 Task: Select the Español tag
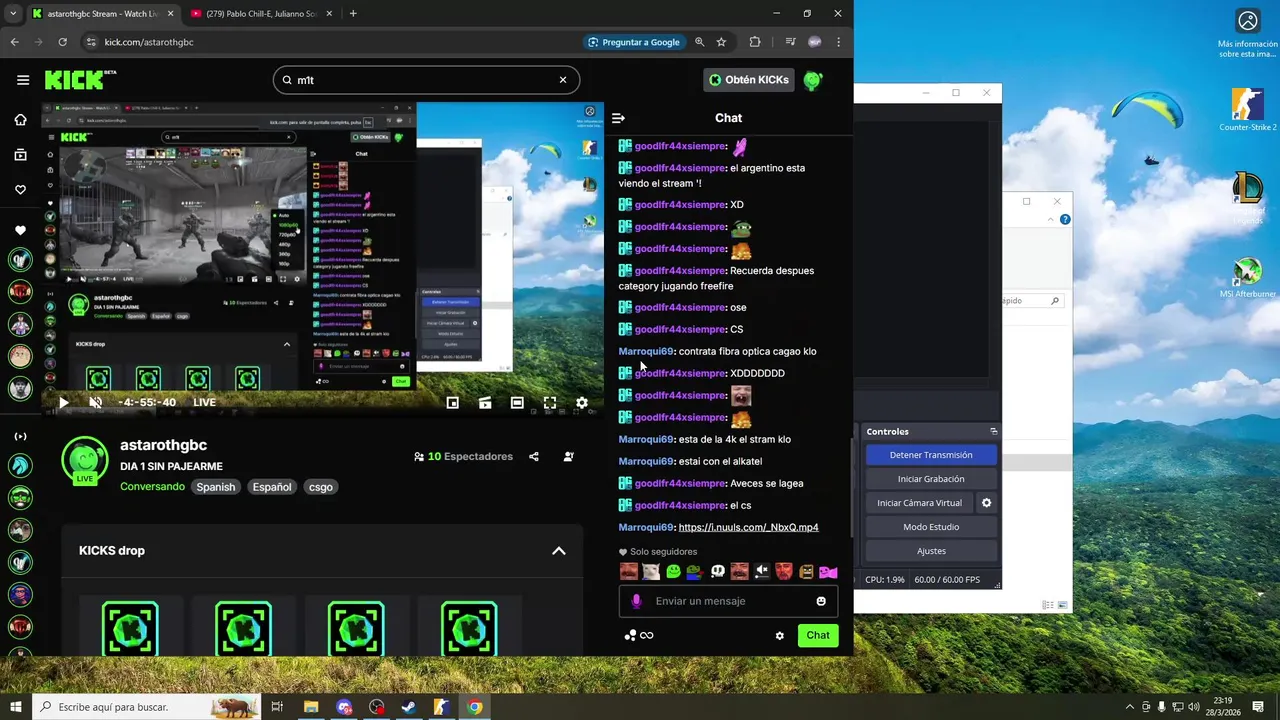(x=272, y=487)
